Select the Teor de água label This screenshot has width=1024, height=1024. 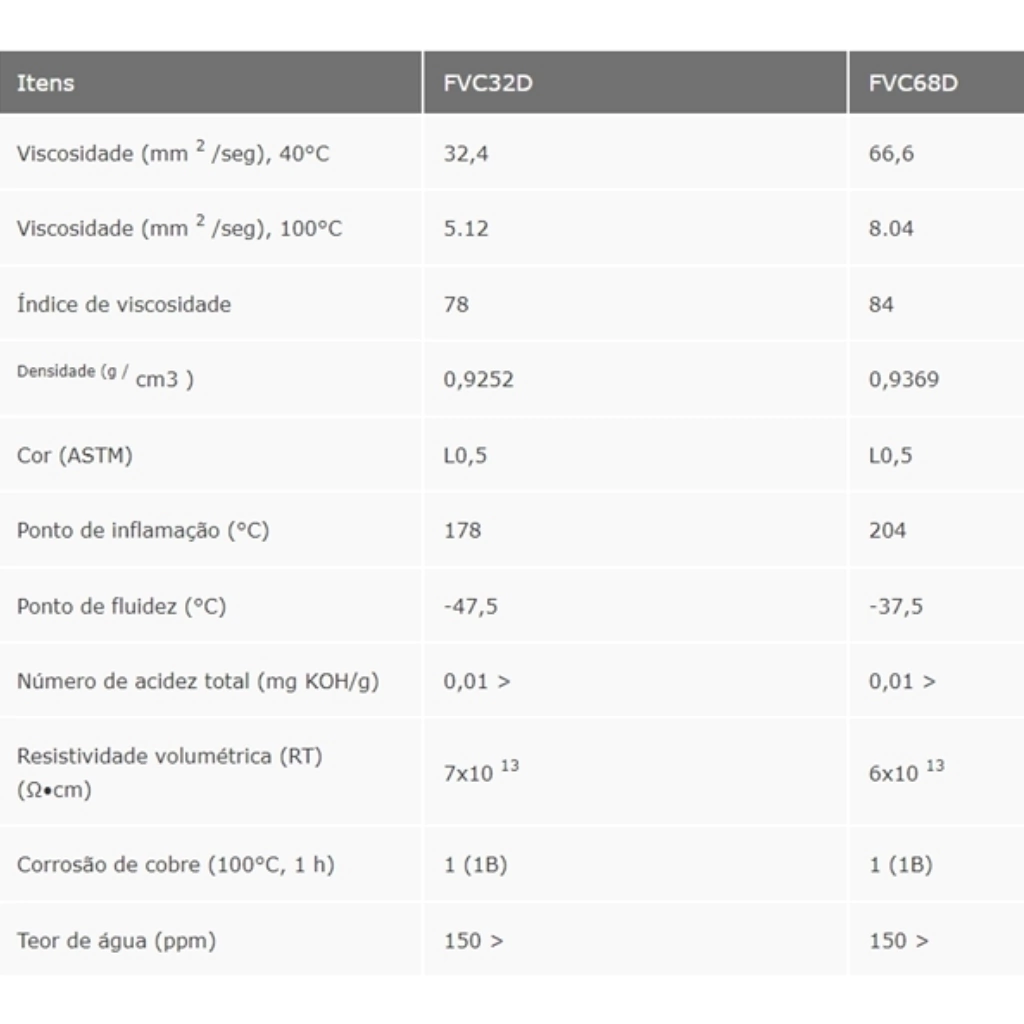pos(116,940)
